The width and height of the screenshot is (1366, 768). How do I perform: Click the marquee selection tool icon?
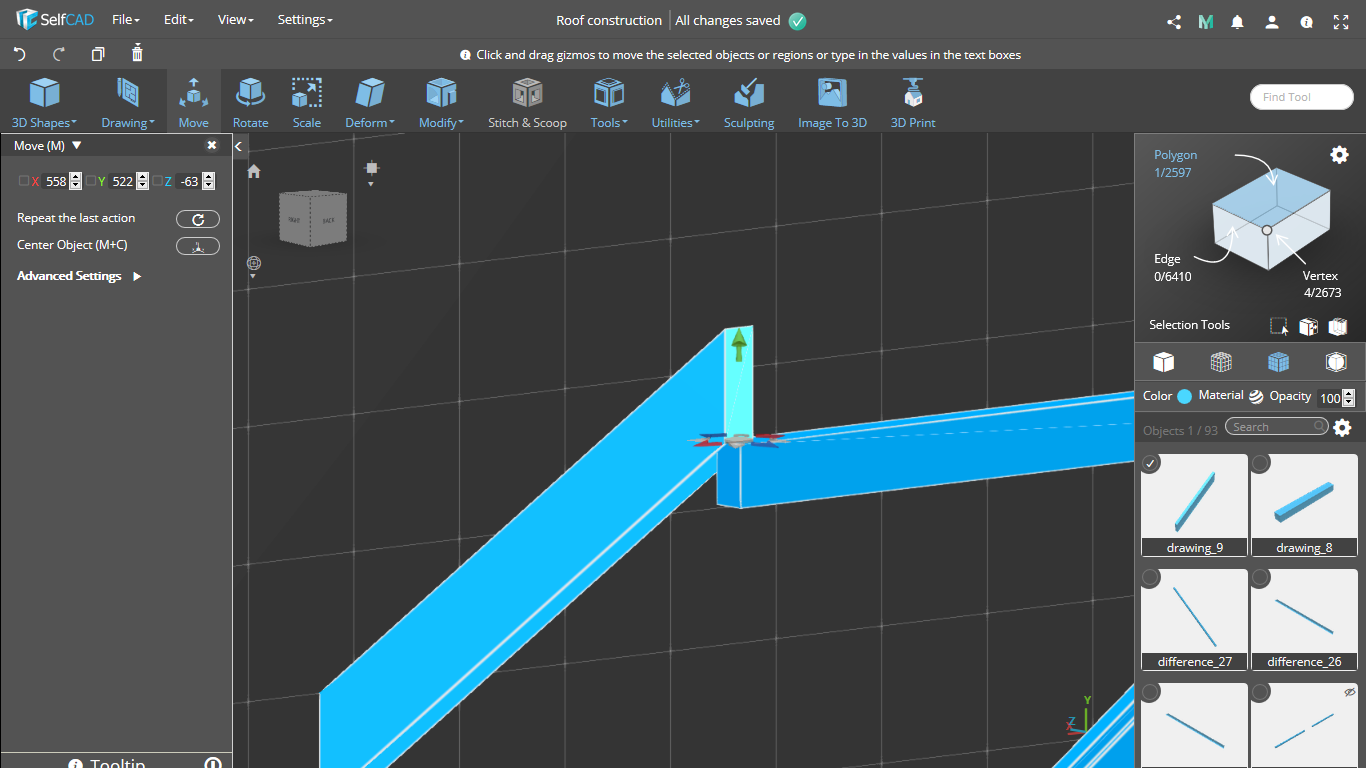[1279, 326]
